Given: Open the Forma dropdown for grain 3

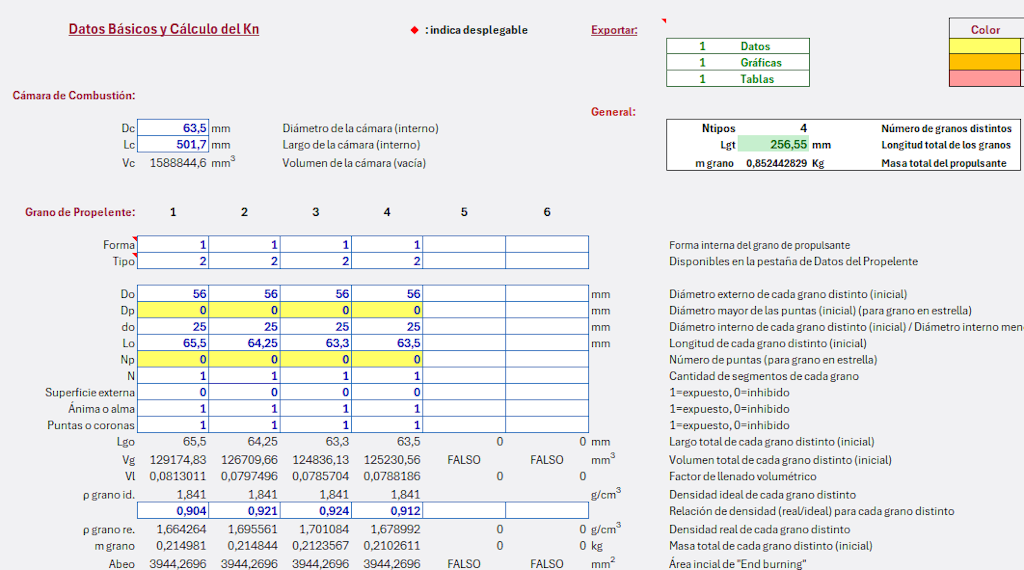Looking at the screenshot, I should click(315, 245).
